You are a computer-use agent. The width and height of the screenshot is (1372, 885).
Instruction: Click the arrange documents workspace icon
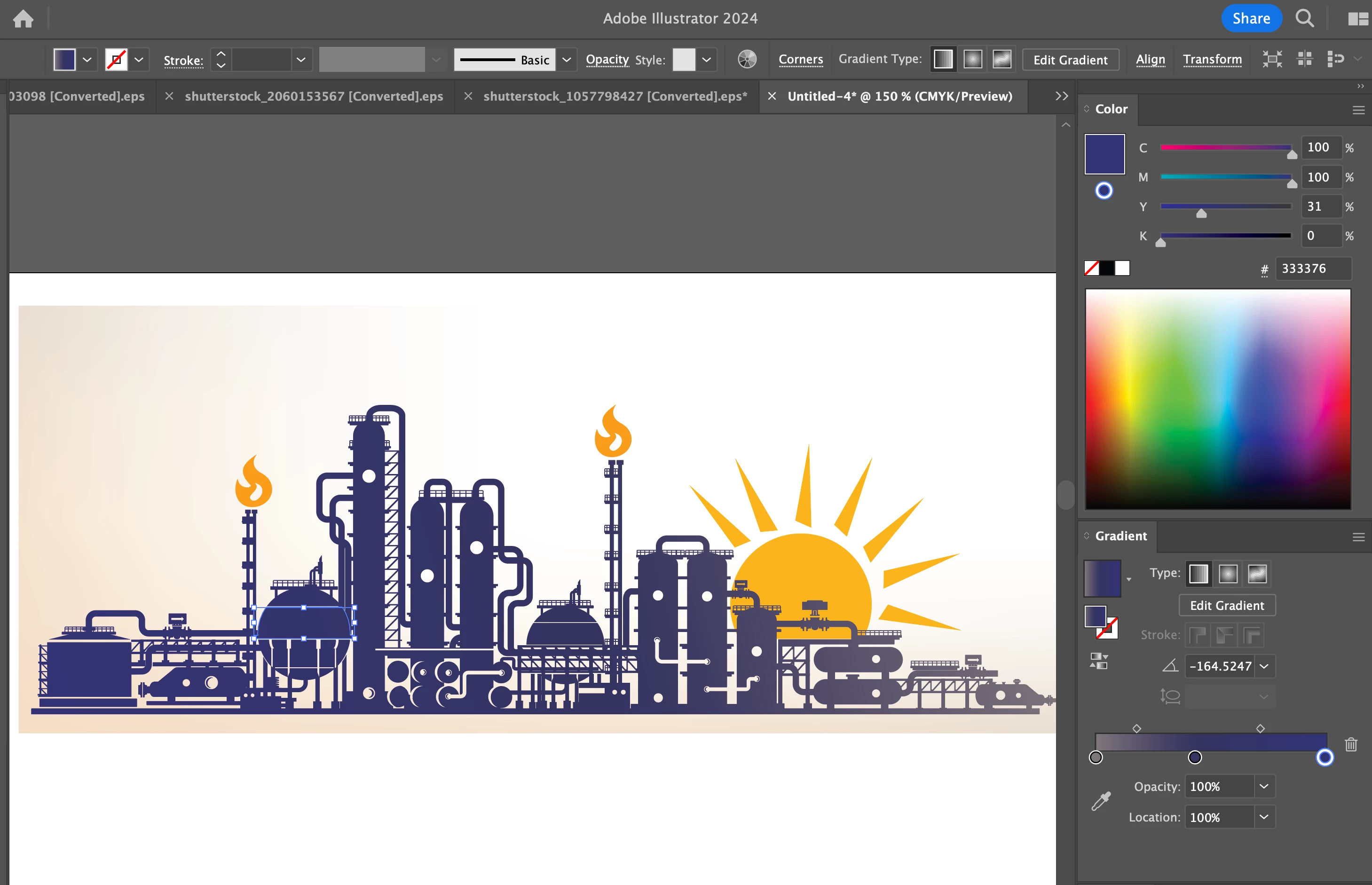[x=1357, y=19]
